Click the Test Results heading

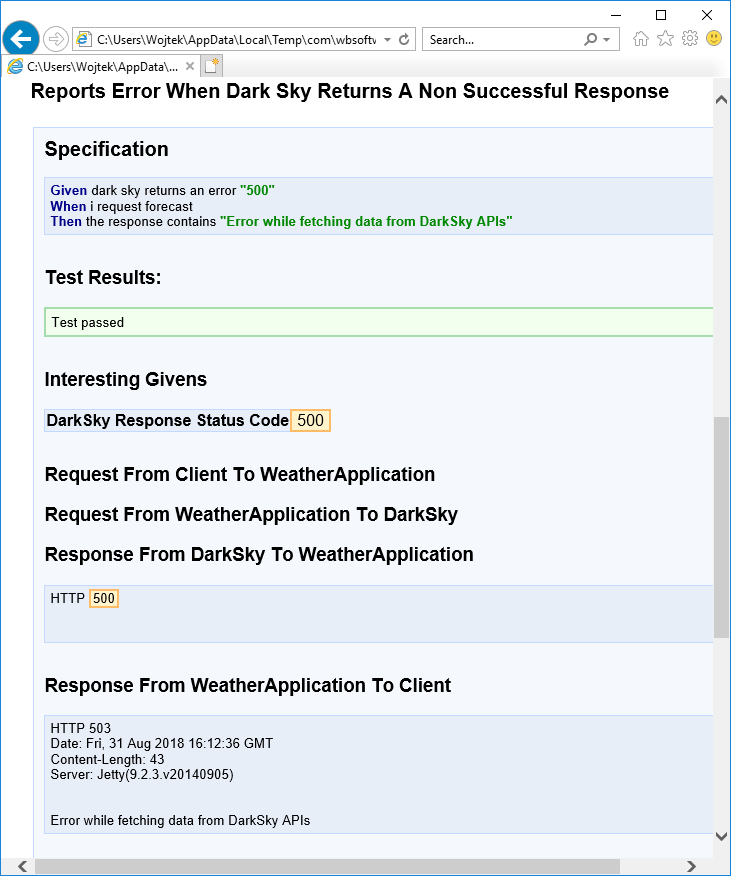[x=103, y=278]
